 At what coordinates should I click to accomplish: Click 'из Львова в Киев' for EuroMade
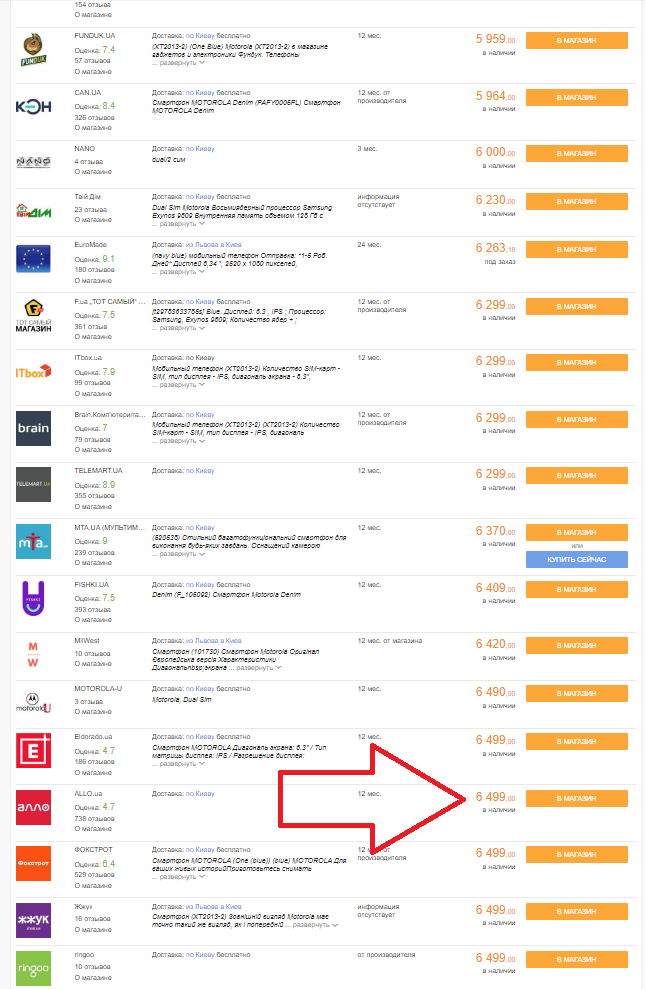click(x=213, y=245)
